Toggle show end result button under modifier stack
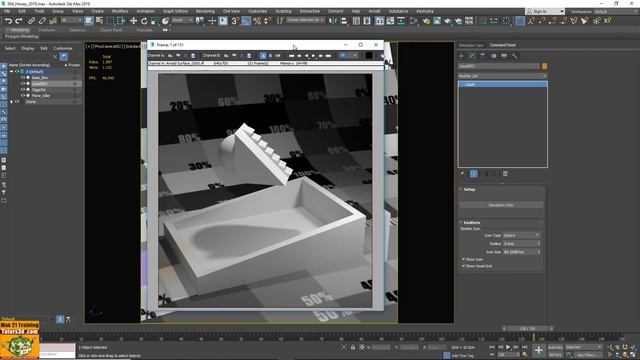 click(474, 173)
